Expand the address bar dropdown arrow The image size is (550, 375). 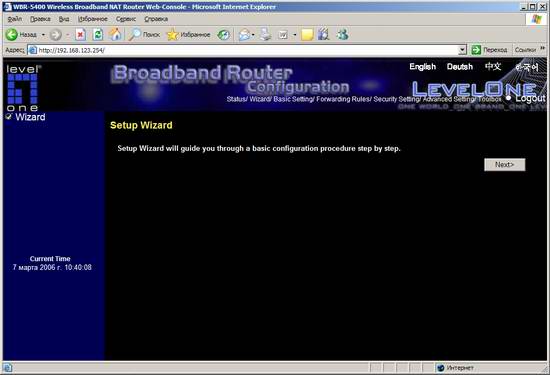click(x=462, y=50)
